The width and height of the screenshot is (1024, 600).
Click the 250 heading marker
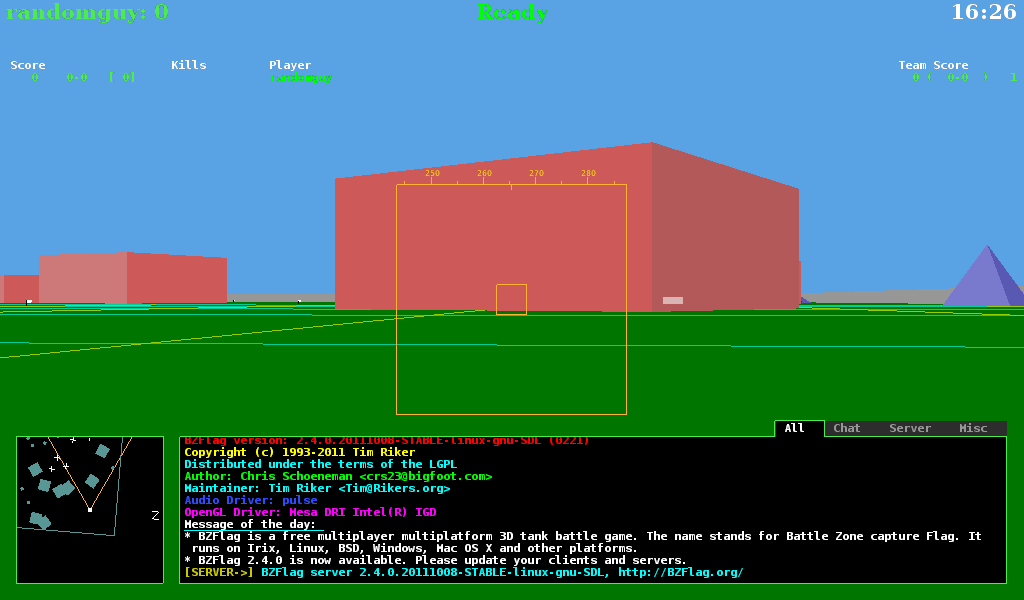[432, 174]
